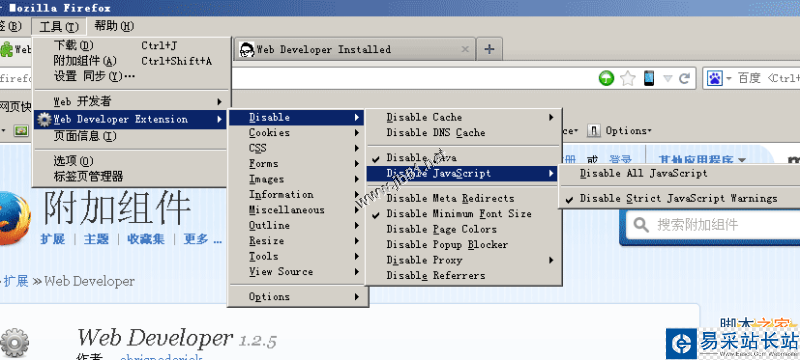Image resolution: width=800 pixels, height=360 pixels.
Task: Expand the Information submenu
Action: tap(296, 194)
